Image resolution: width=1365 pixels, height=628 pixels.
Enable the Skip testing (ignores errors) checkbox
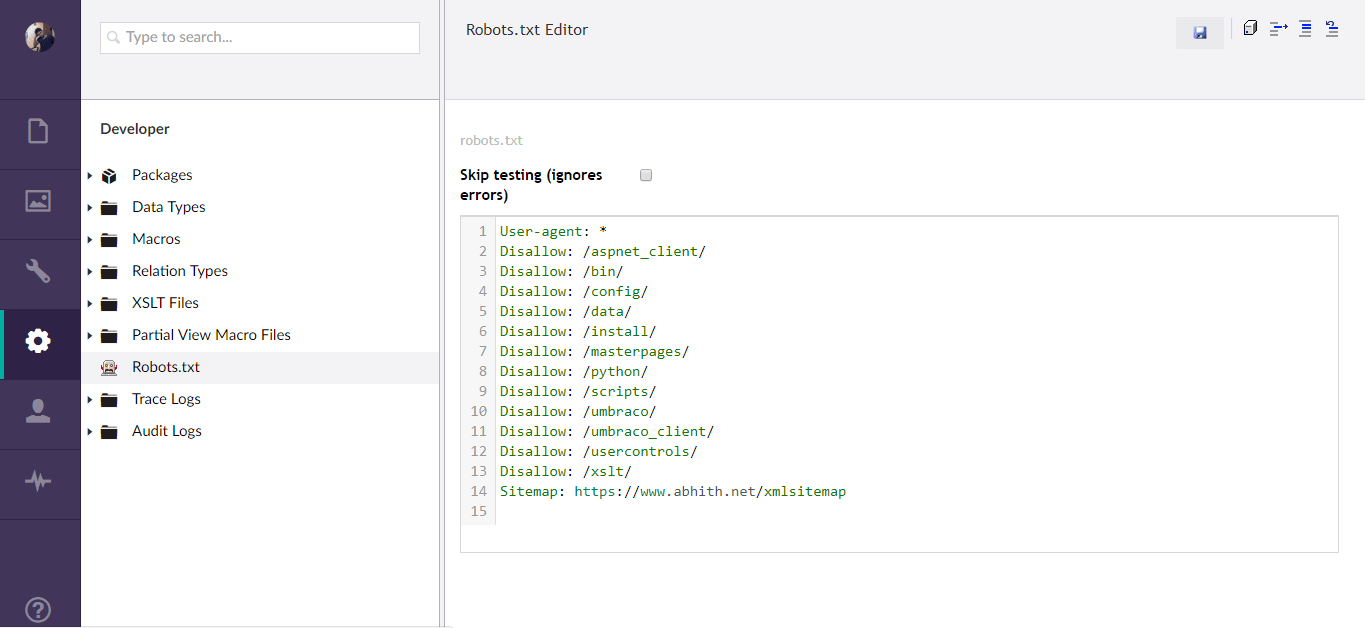click(645, 174)
